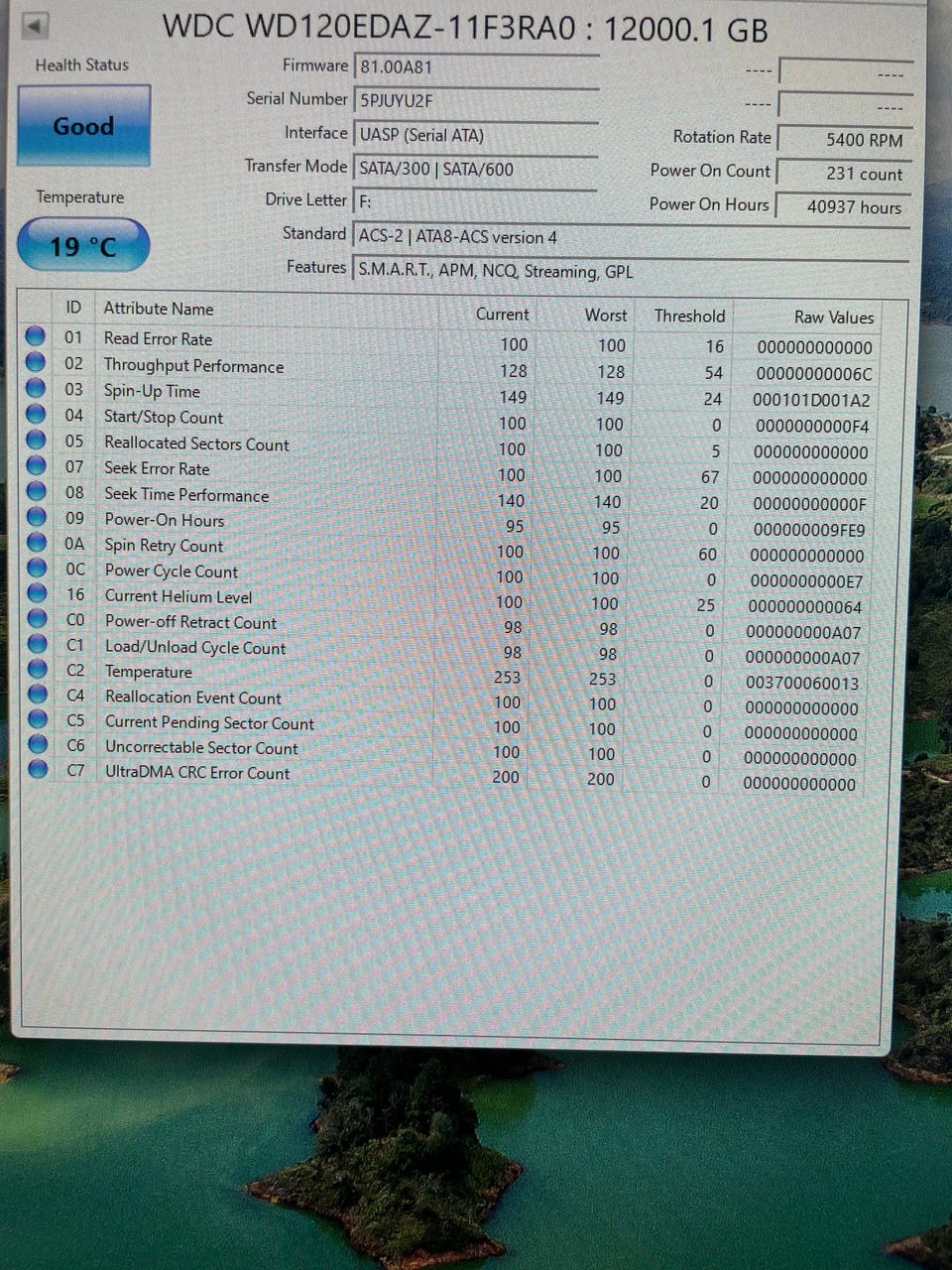This screenshot has width=952, height=1270.
Task: Select the Throughput Performance attribute name
Action: tap(193, 365)
